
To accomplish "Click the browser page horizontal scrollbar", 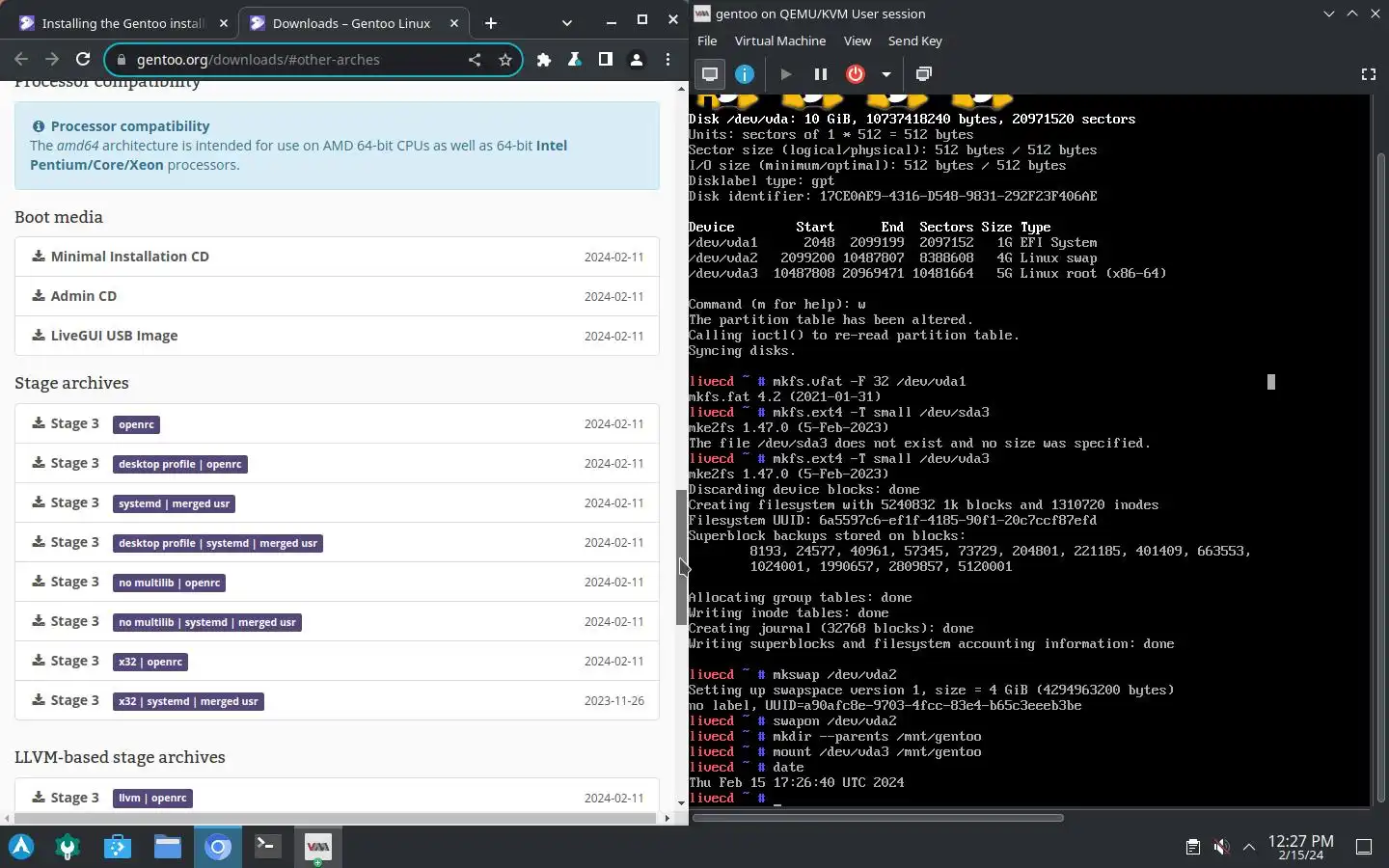I will tap(334, 818).
